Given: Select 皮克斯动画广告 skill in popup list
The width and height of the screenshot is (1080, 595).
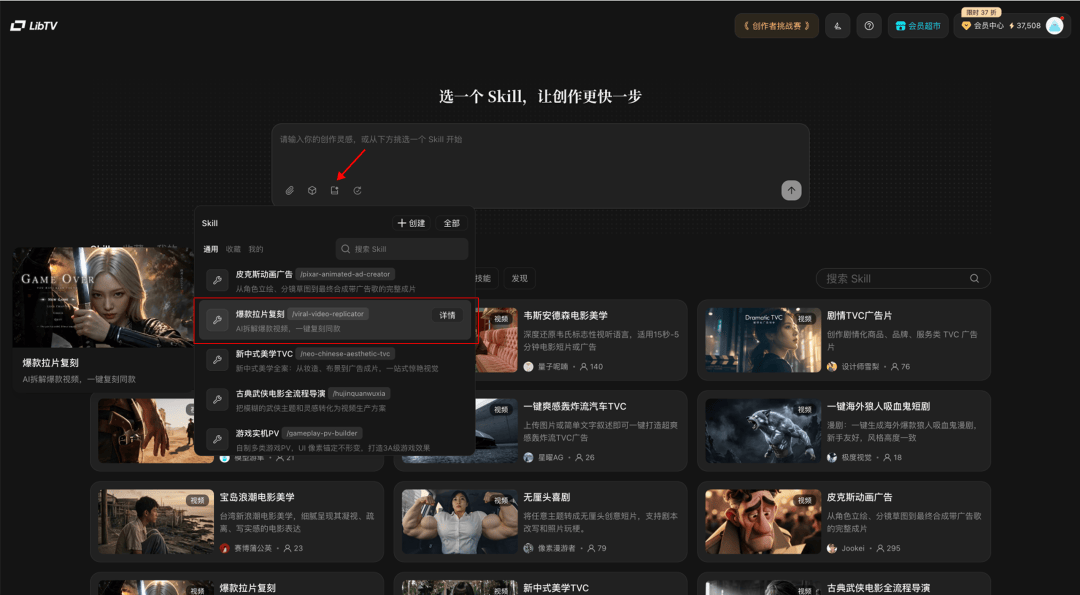Looking at the screenshot, I should [335, 280].
